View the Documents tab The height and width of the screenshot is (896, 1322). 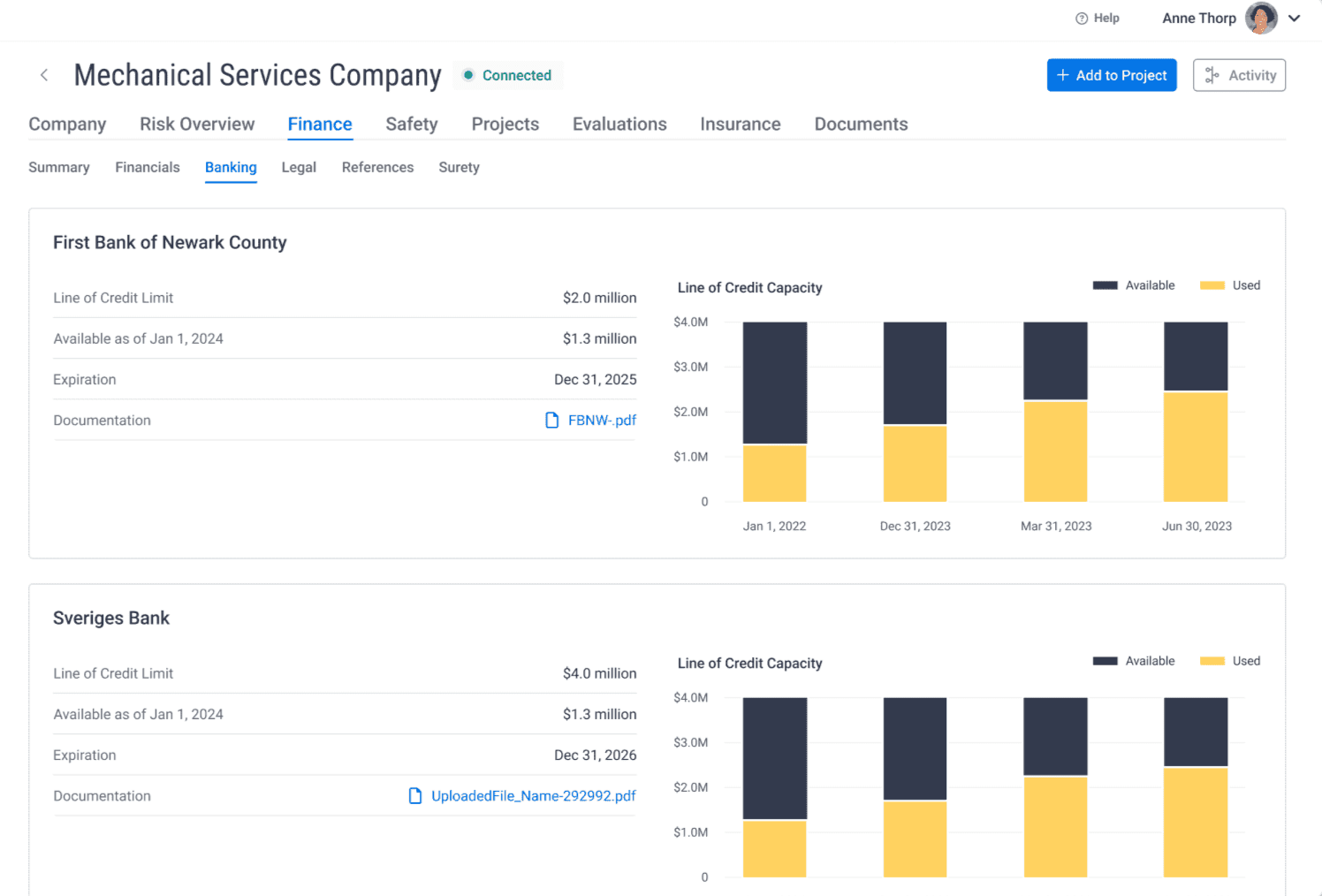coord(861,125)
